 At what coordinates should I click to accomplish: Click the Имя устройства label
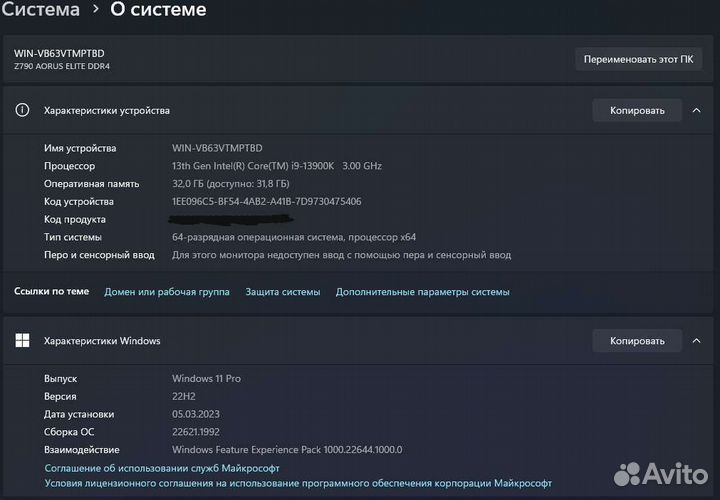80,148
